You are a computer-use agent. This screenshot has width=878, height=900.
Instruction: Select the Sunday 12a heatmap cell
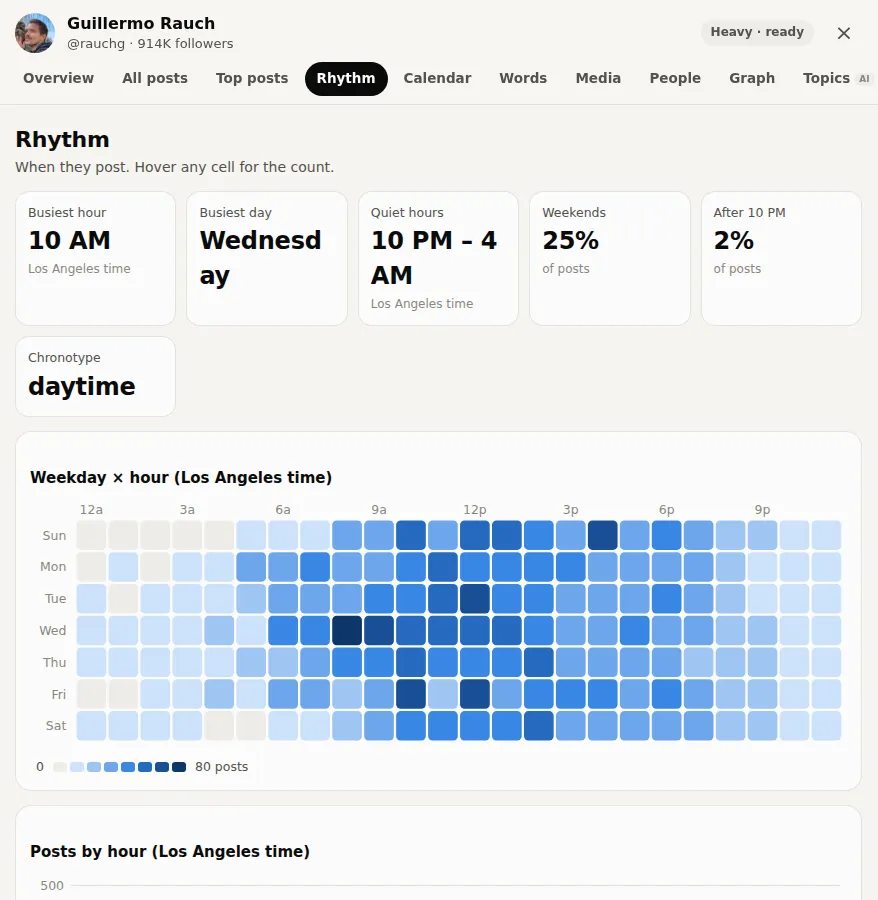[91, 535]
